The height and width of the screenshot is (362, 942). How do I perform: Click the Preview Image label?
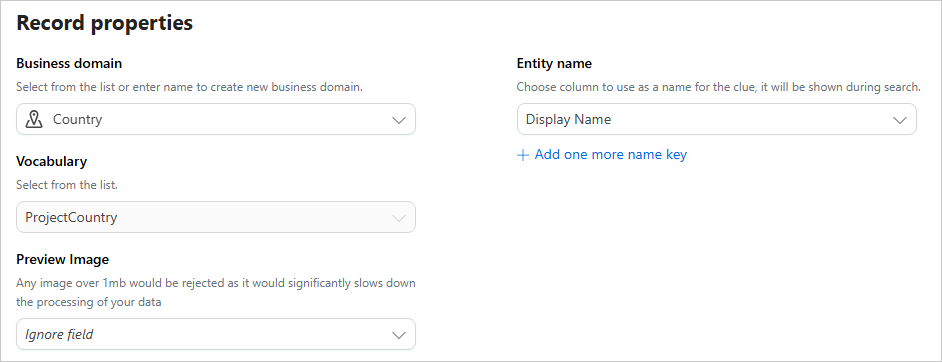click(x=62, y=259)
